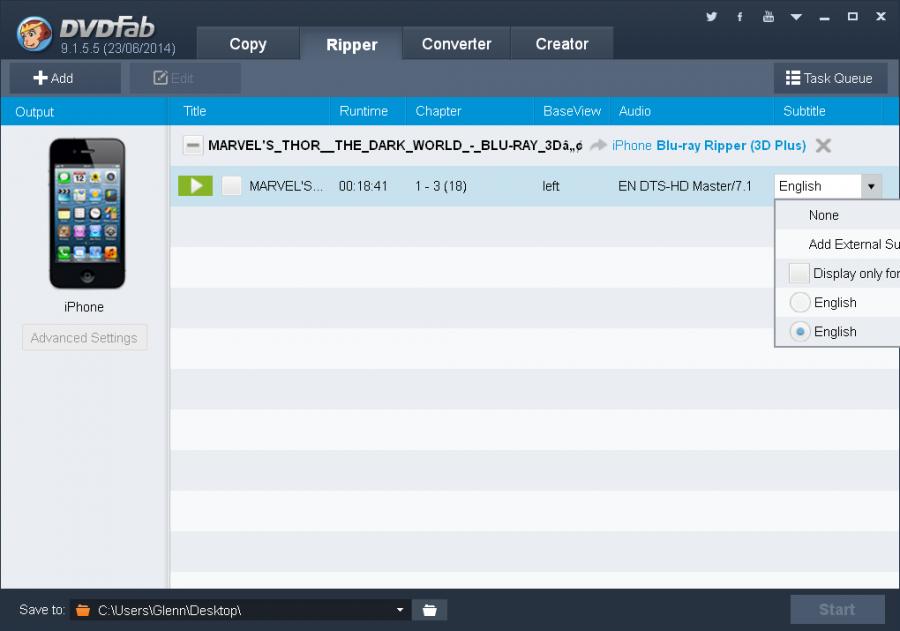Remove the MARVEL'S_THOR source with X

[x=823, y=146]
